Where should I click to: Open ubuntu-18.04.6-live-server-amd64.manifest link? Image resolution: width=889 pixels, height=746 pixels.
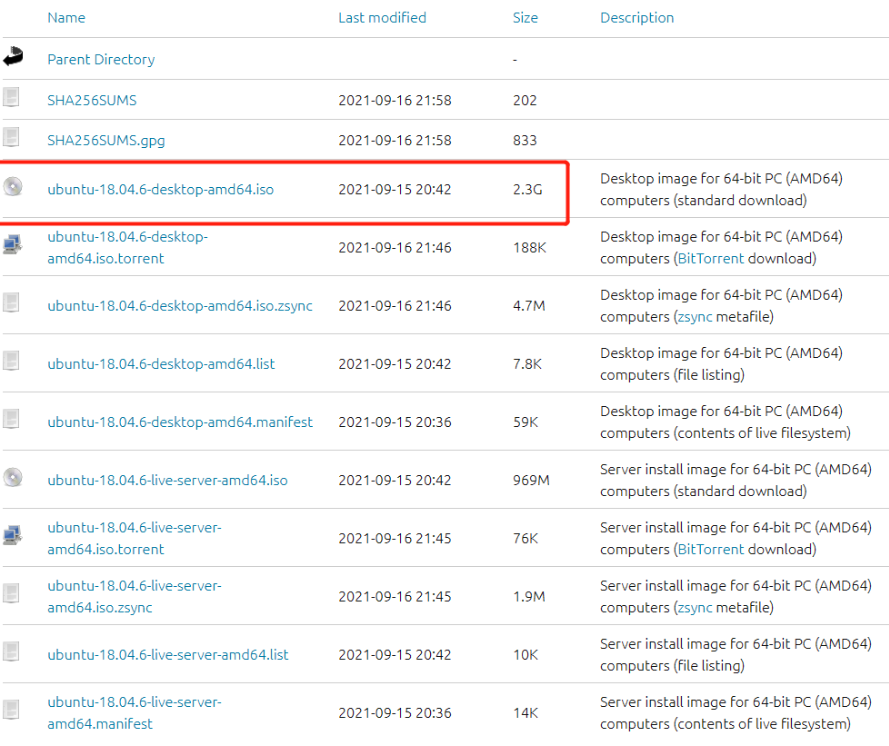coord(134,713)
